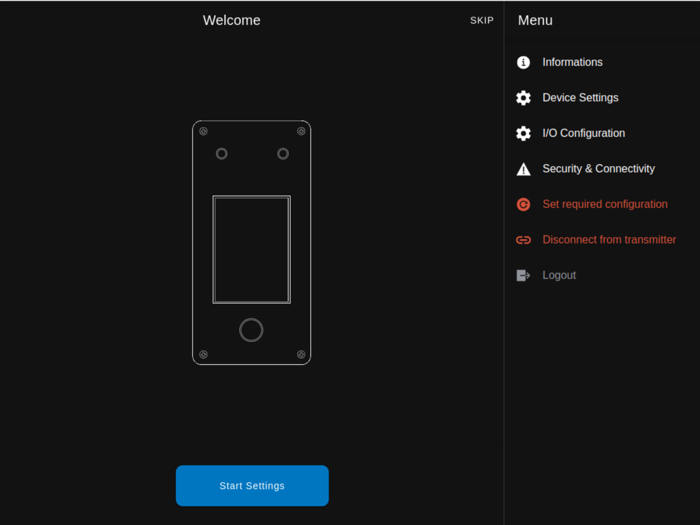
Task: Click the device outline illustration
Action: coord(252,242)
